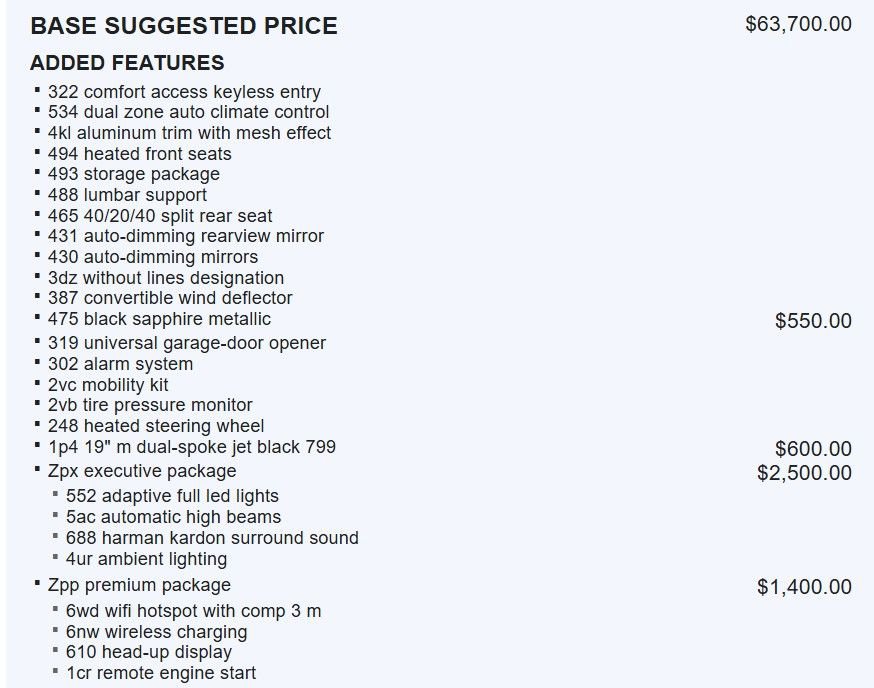Select 387 convertible wind deflector line

click(170, 298)
